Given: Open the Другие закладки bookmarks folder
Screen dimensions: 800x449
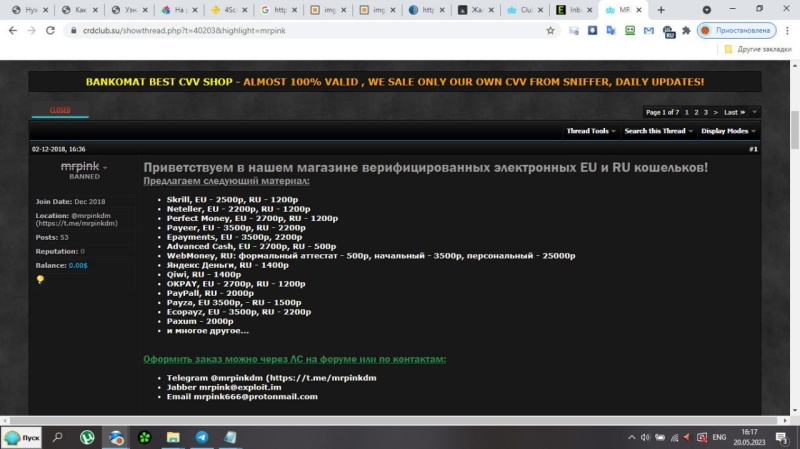Looking at the screenshot, I should pyautogui.click(x=758, y=49).
